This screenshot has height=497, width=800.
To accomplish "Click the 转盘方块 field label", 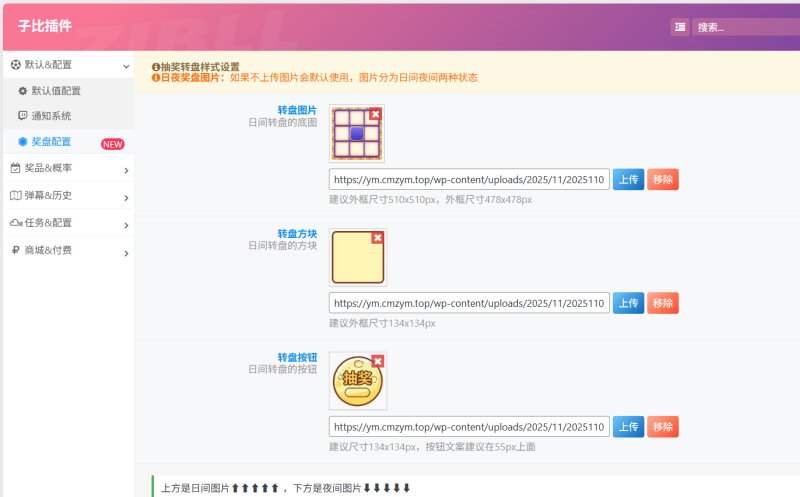I will (297, 234).
